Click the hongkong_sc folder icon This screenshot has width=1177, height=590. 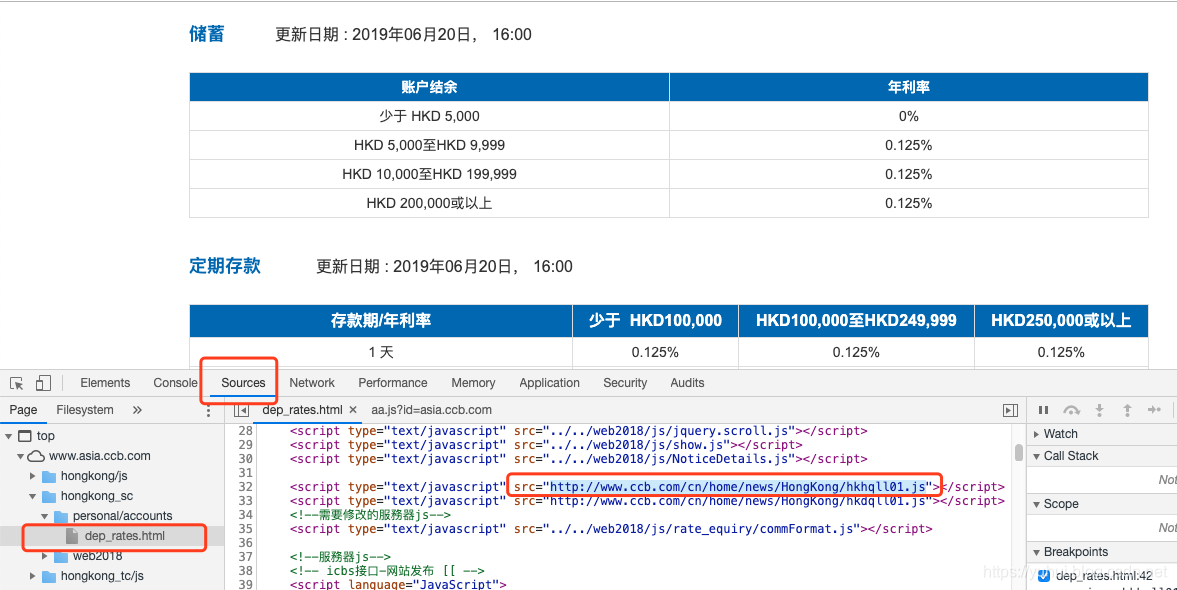[49, 496]
